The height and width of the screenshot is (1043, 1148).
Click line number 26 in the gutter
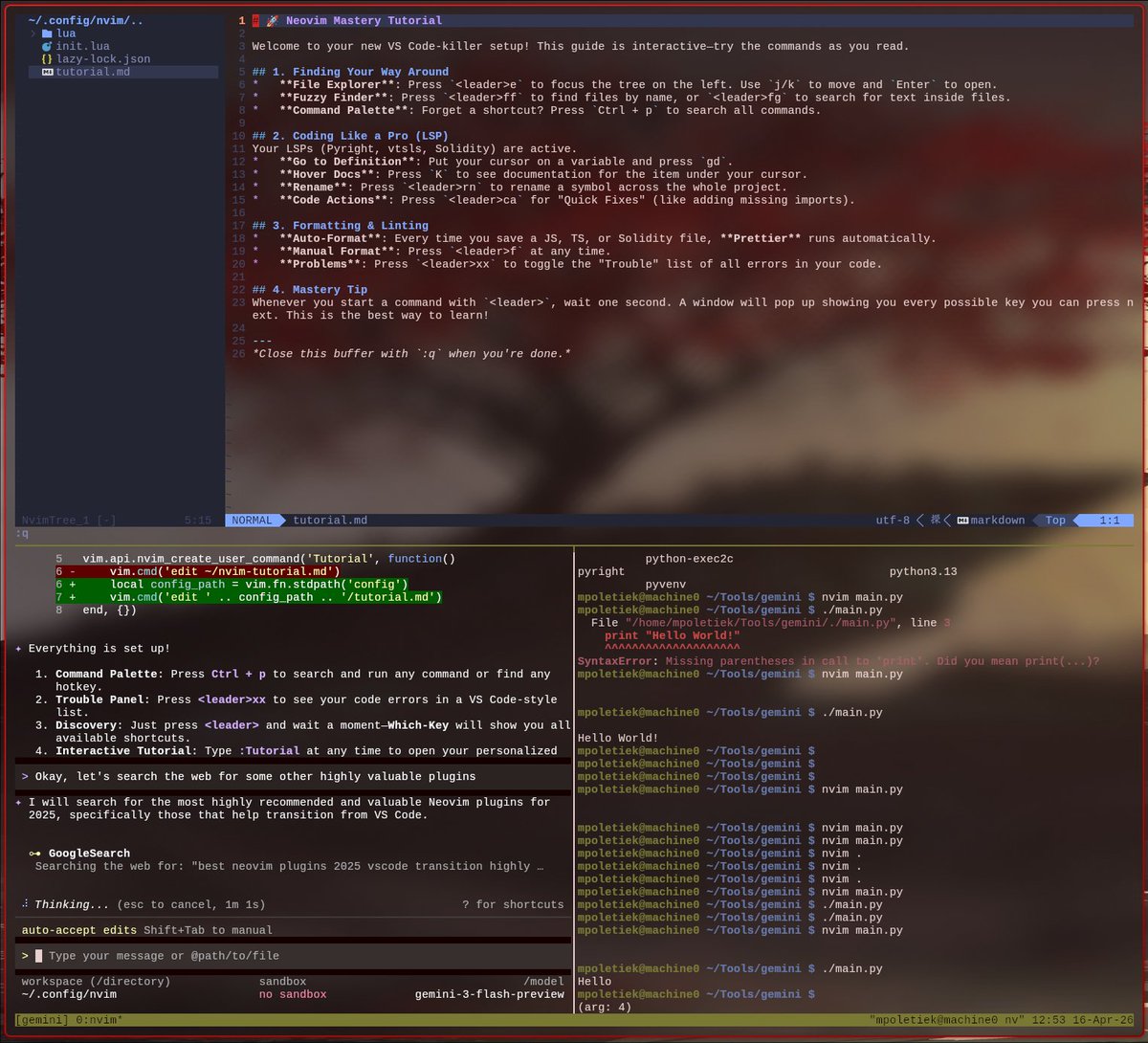point(238,354)
